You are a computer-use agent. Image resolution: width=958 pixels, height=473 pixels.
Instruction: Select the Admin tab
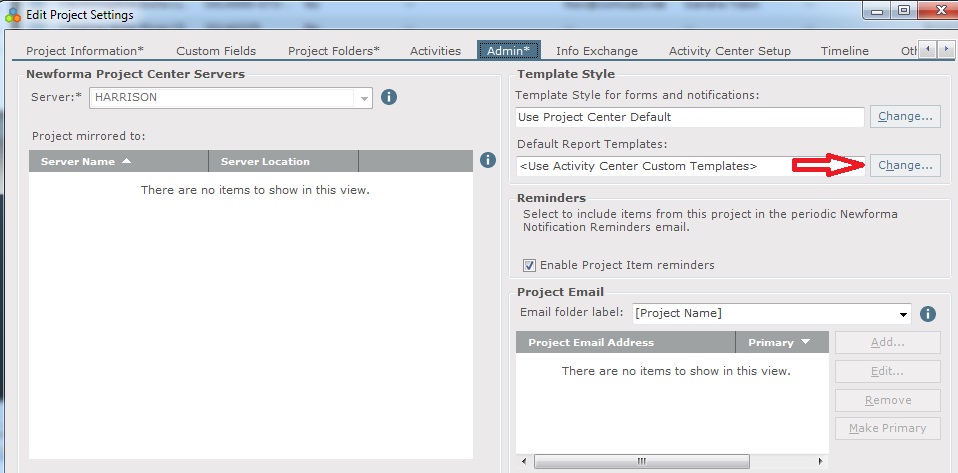(508, 50)
